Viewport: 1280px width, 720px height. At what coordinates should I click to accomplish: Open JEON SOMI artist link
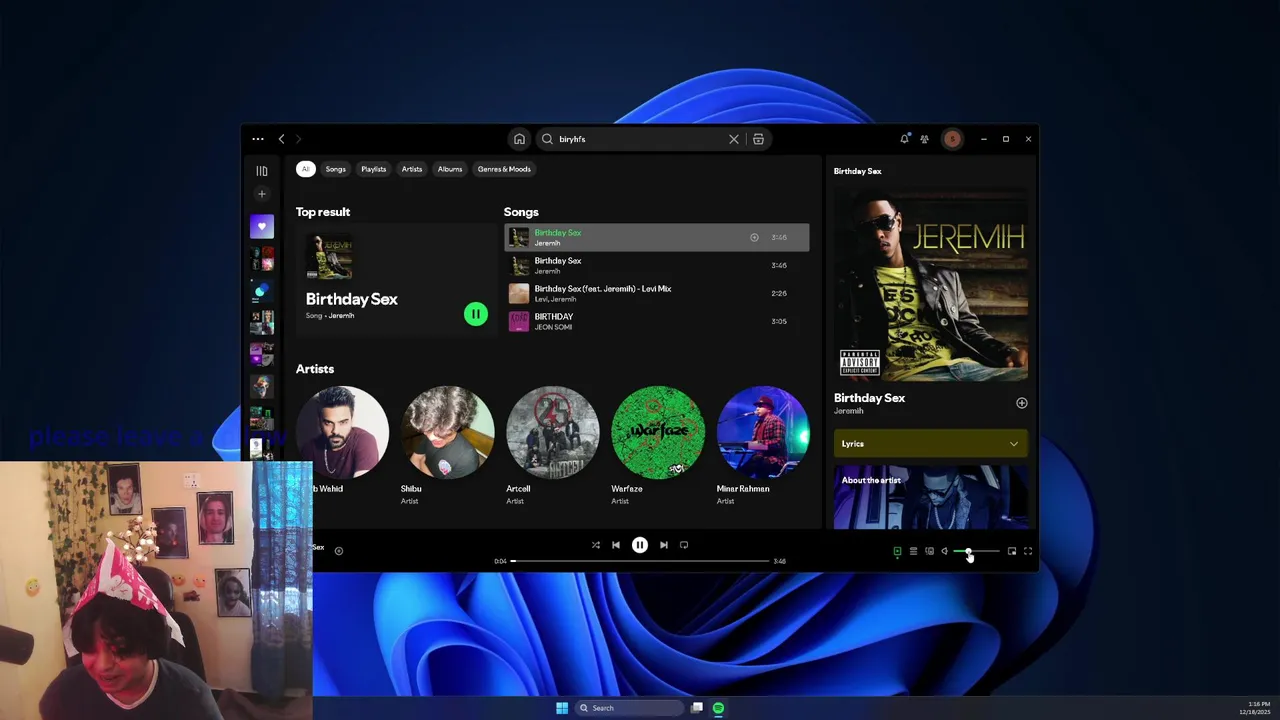point(553,327)
